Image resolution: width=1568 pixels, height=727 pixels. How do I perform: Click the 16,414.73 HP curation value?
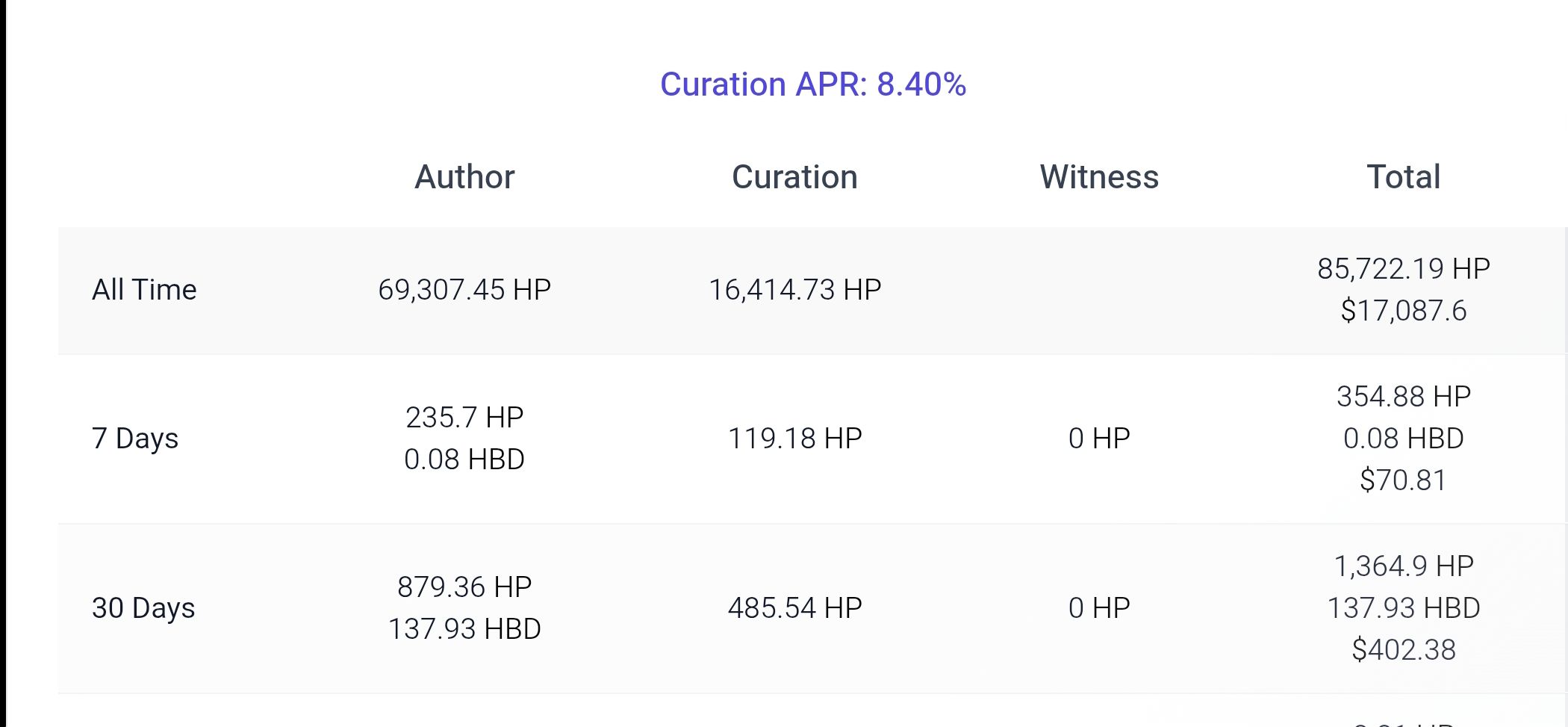794,289
